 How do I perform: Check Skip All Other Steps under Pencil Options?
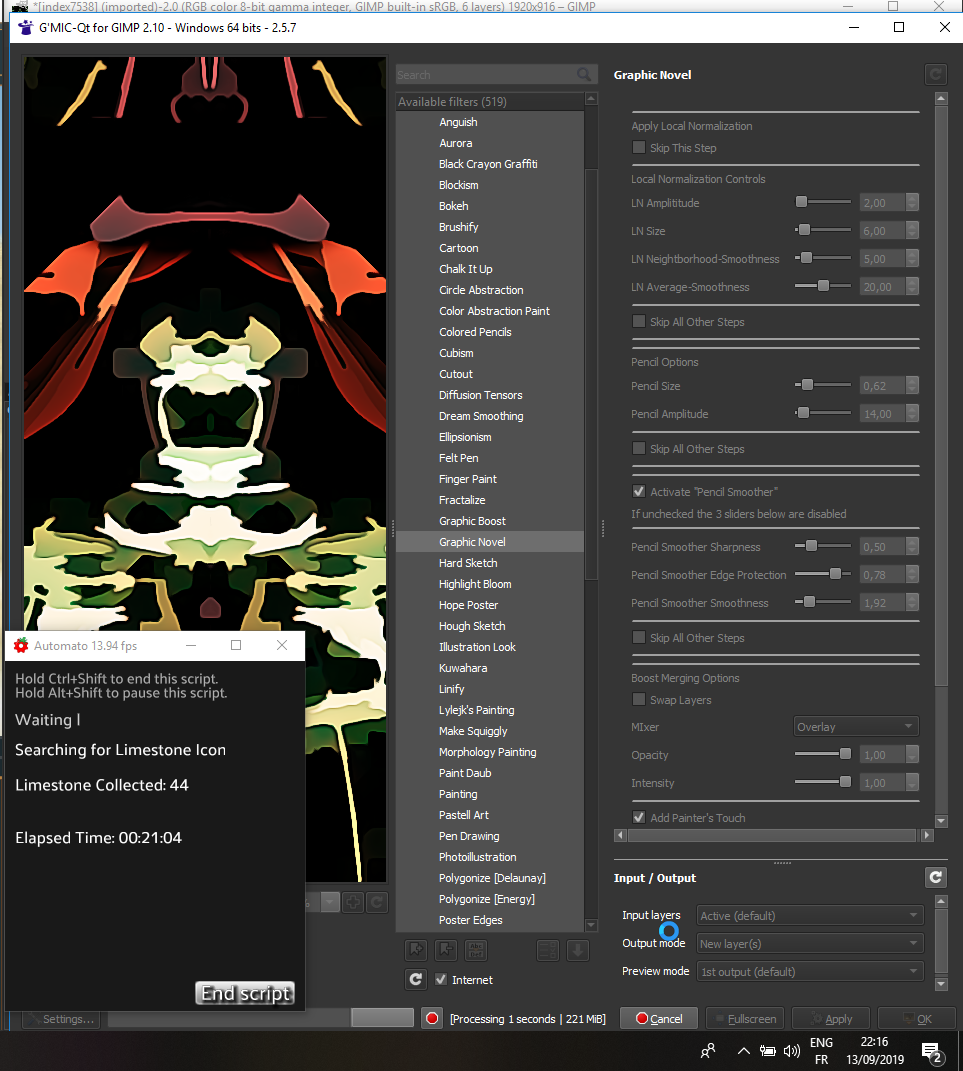(x=639, y=448)
